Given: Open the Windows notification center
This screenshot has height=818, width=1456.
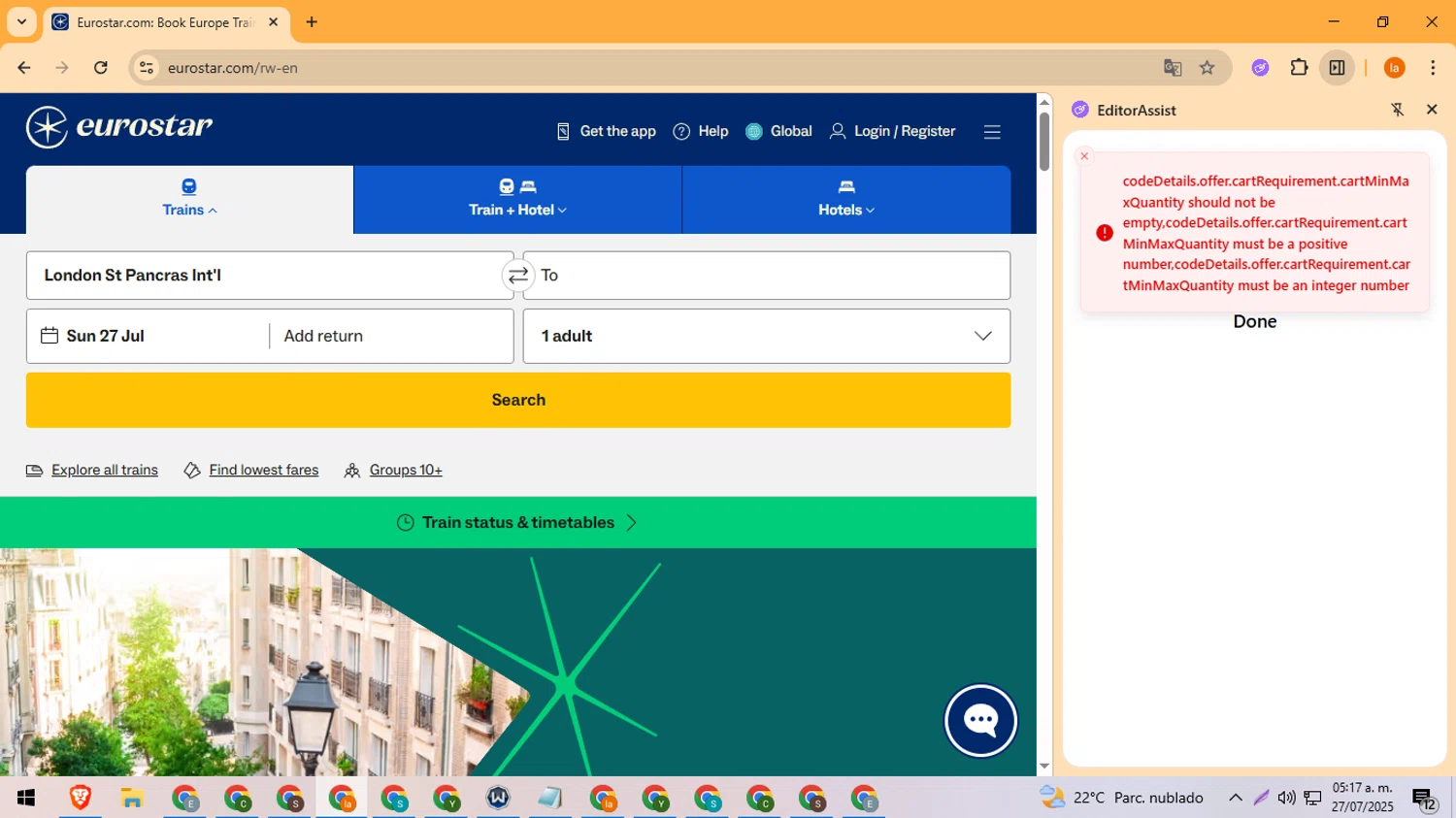Looking at the screenshot, I should pos(1424,799).
